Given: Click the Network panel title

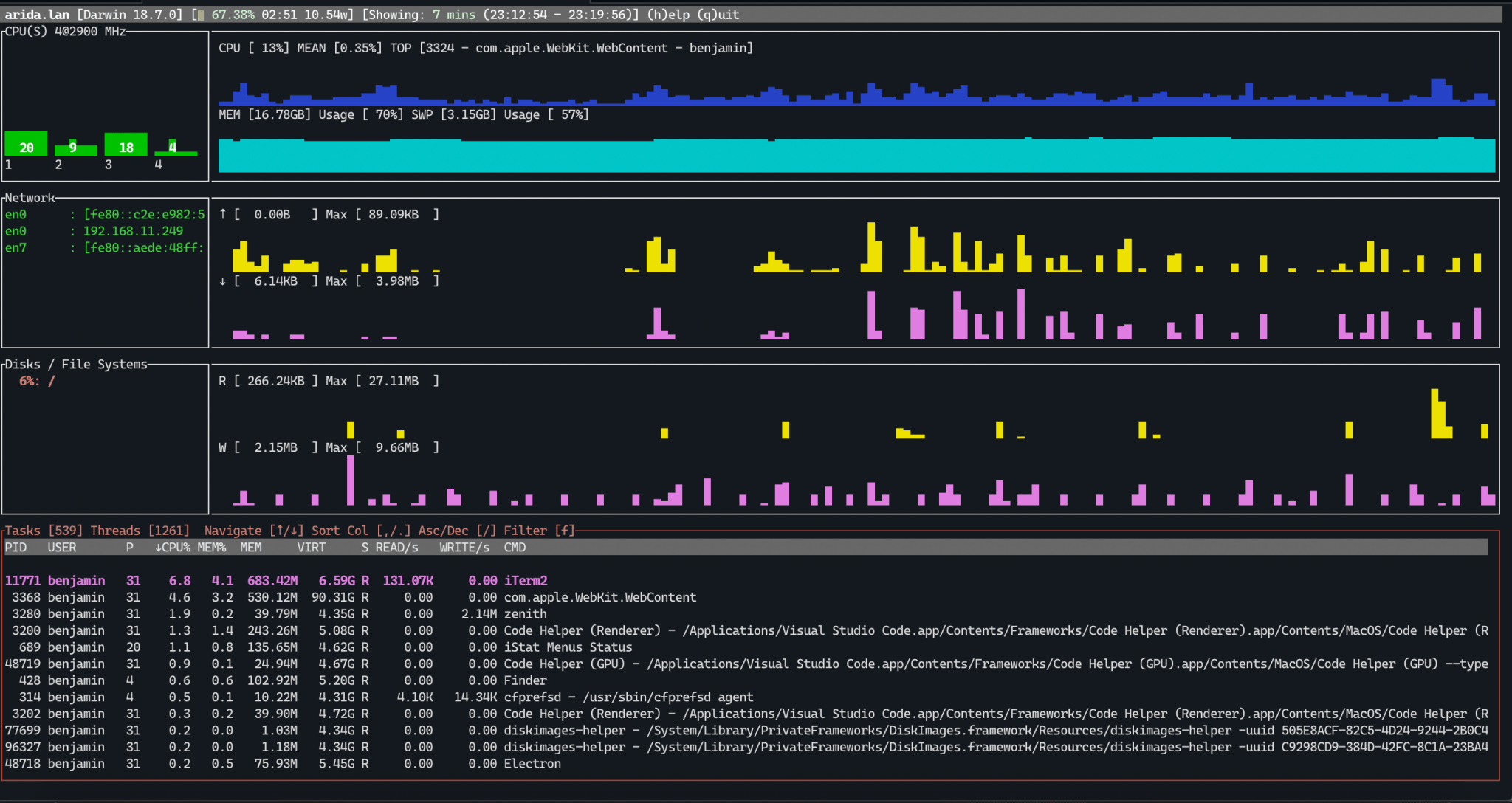Looking at the screenshot, I should pyautogui.click(x=30, y=198).
